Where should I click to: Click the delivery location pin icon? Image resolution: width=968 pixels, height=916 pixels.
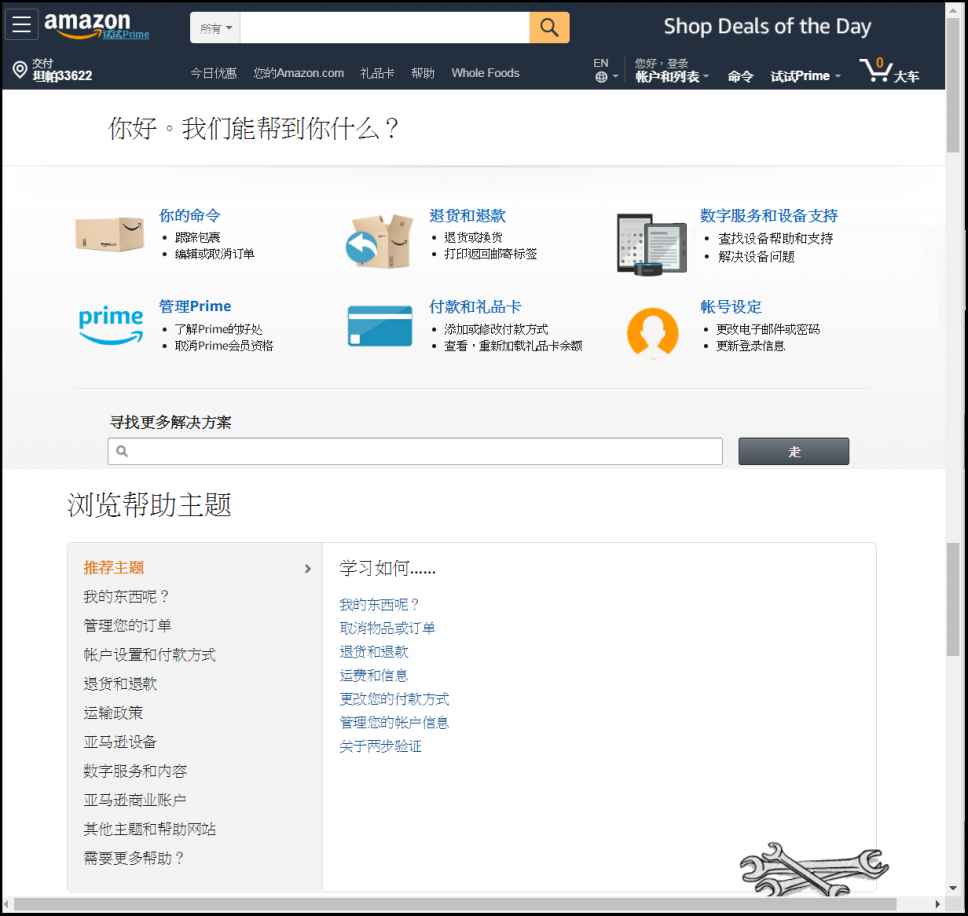[20, 70]
